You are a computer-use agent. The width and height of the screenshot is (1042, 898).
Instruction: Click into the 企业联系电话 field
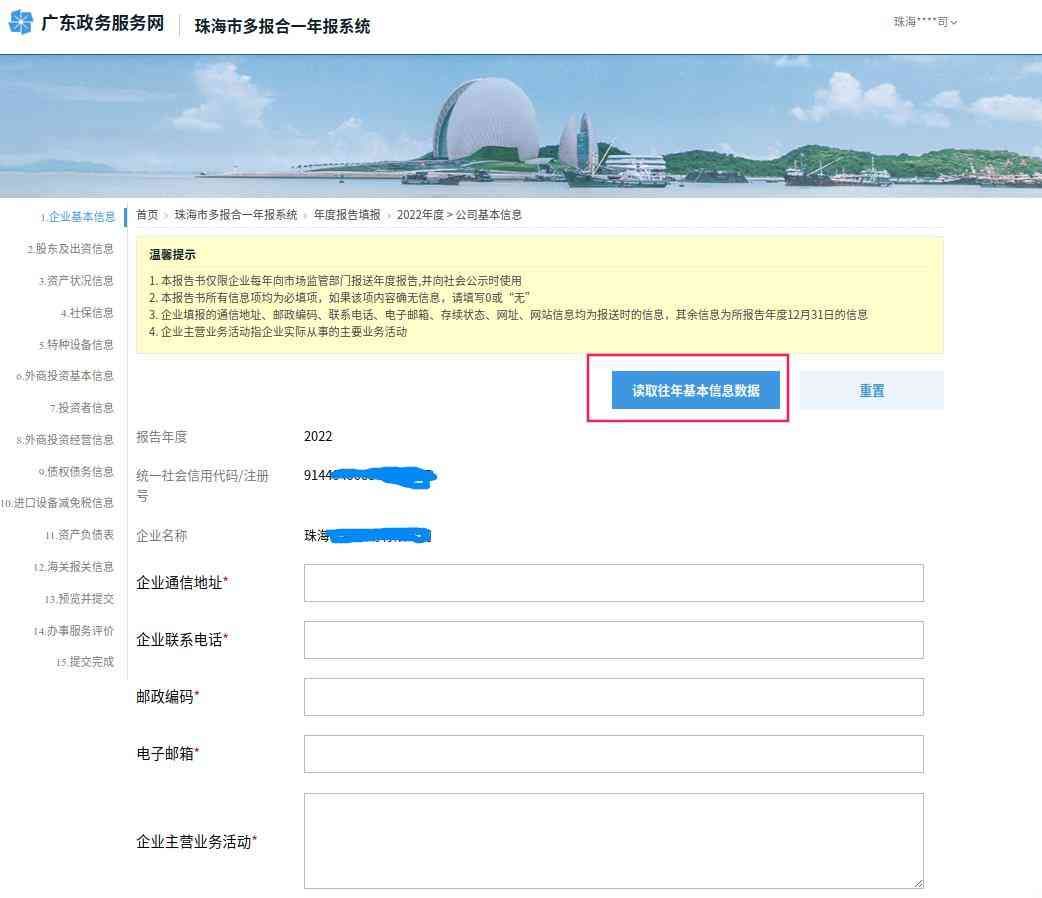coord(613,640)
